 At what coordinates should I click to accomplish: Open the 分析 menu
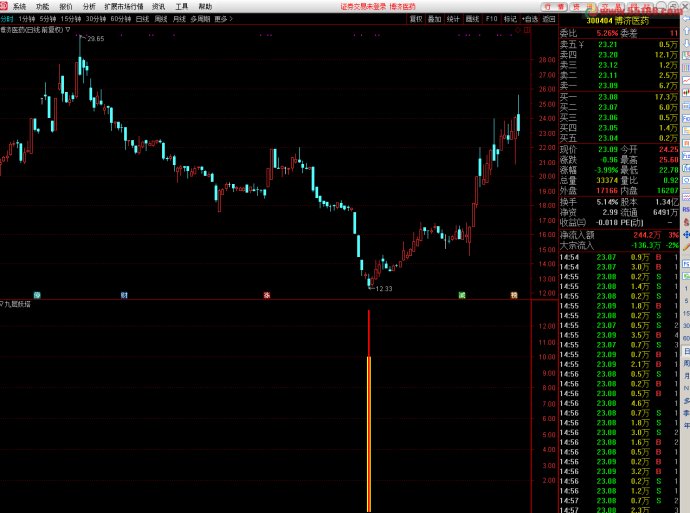[x=89, y=7]
